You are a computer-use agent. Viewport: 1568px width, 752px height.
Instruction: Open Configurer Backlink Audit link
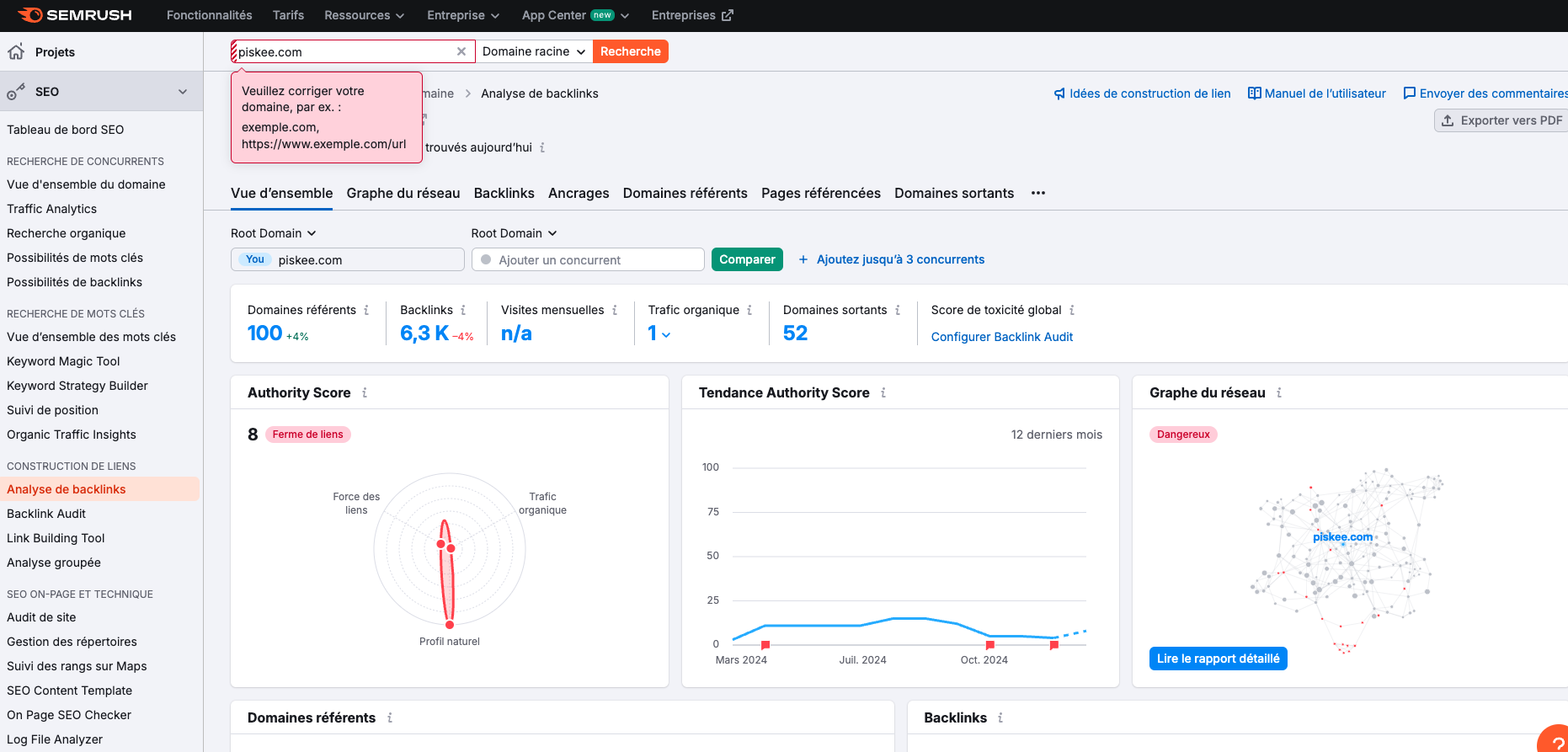(1002, 337)
